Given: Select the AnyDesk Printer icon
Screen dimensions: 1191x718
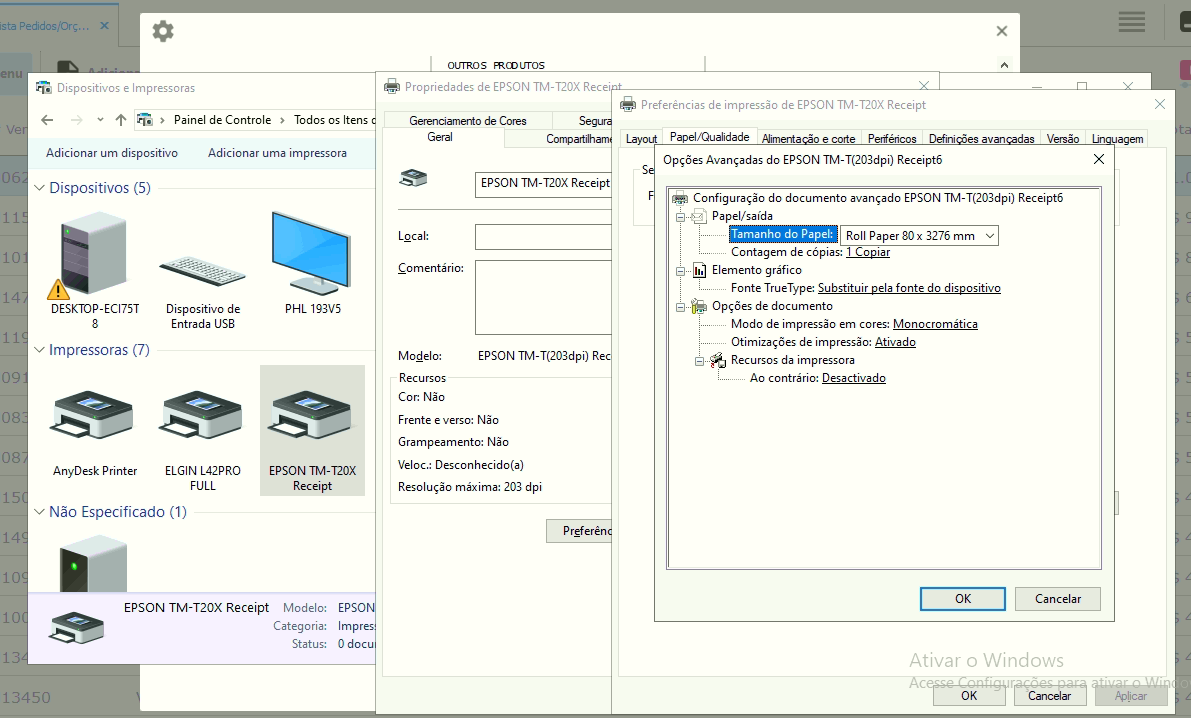Looking at the screenshot, I should pos(94,417).
